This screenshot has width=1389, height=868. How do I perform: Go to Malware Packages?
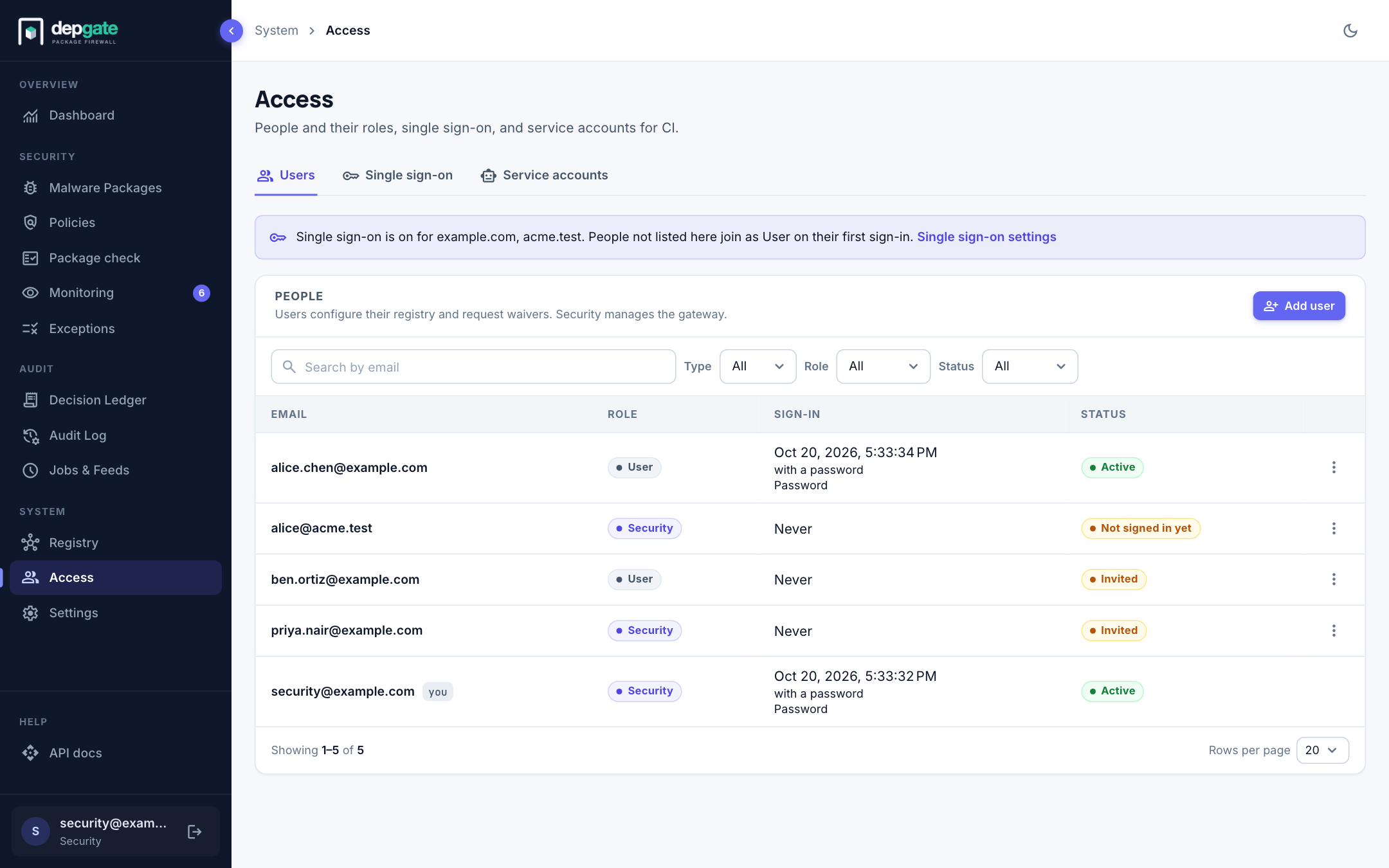tap(116, 188)
